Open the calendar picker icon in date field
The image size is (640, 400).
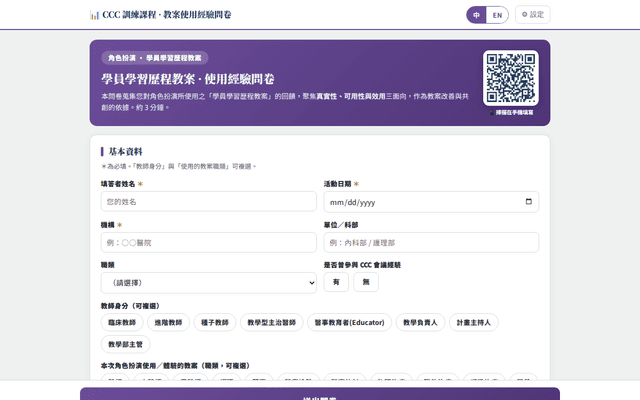coord(529,202)
